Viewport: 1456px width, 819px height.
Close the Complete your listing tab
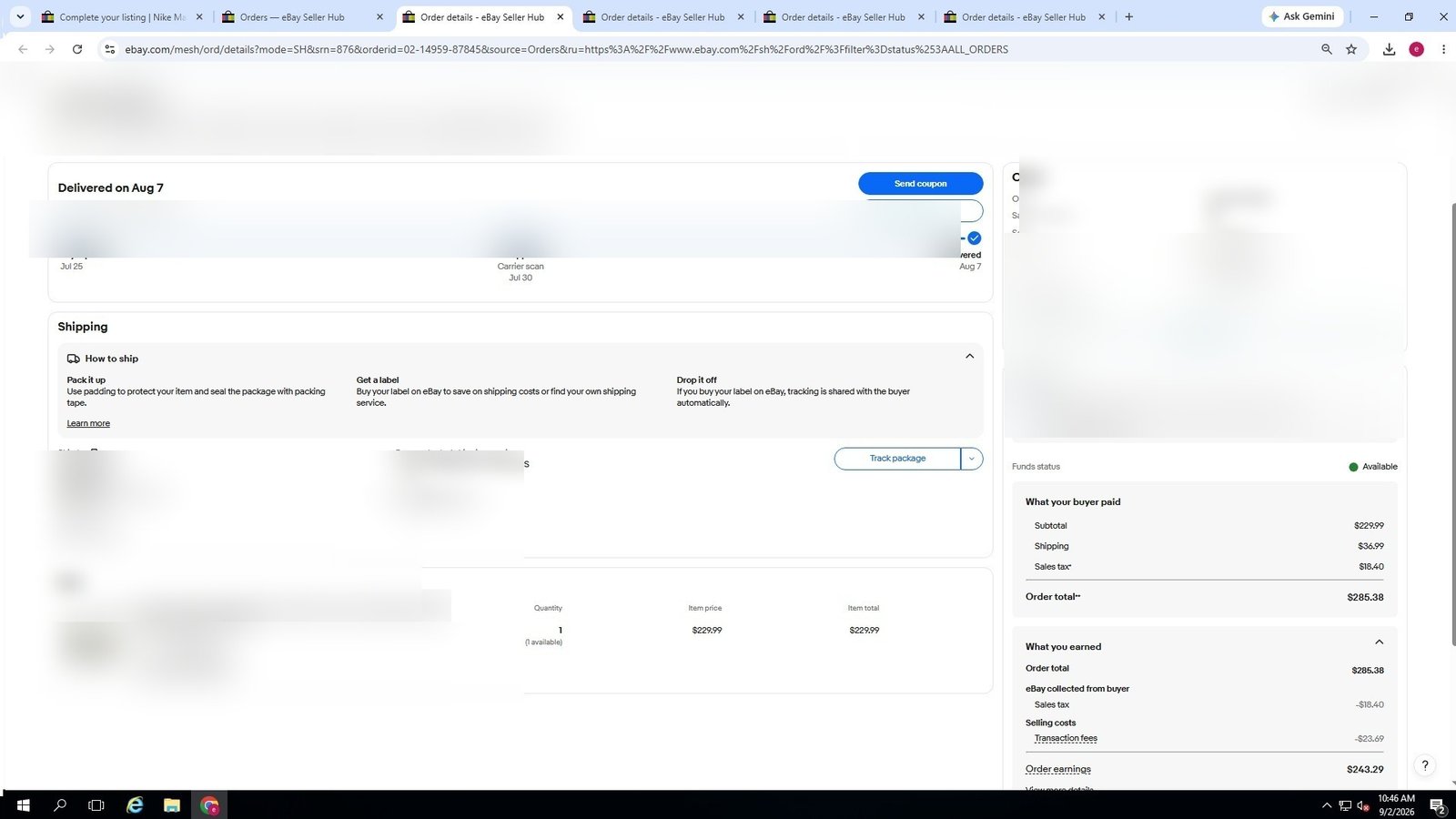pyautogui.click(x=199, y=16)
